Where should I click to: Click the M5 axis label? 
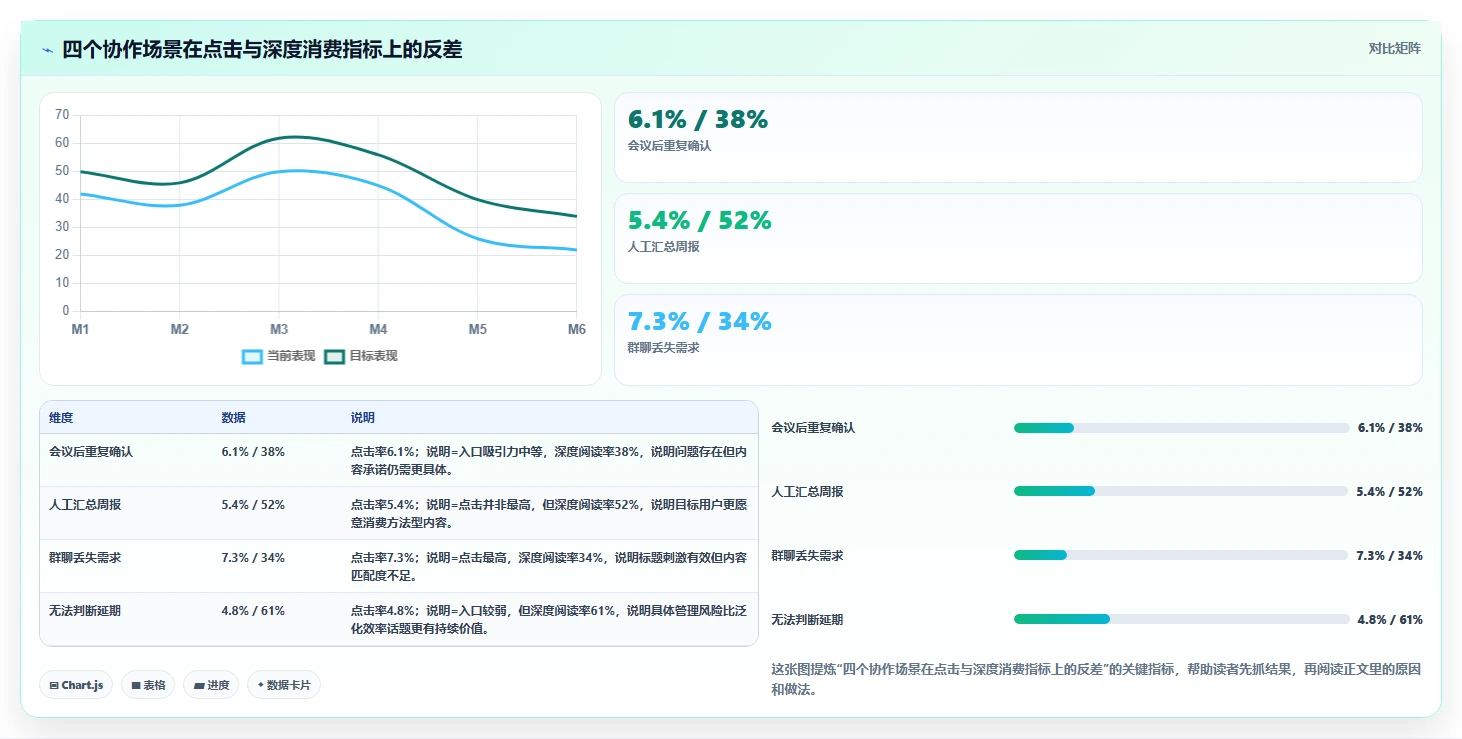point(477,329)
